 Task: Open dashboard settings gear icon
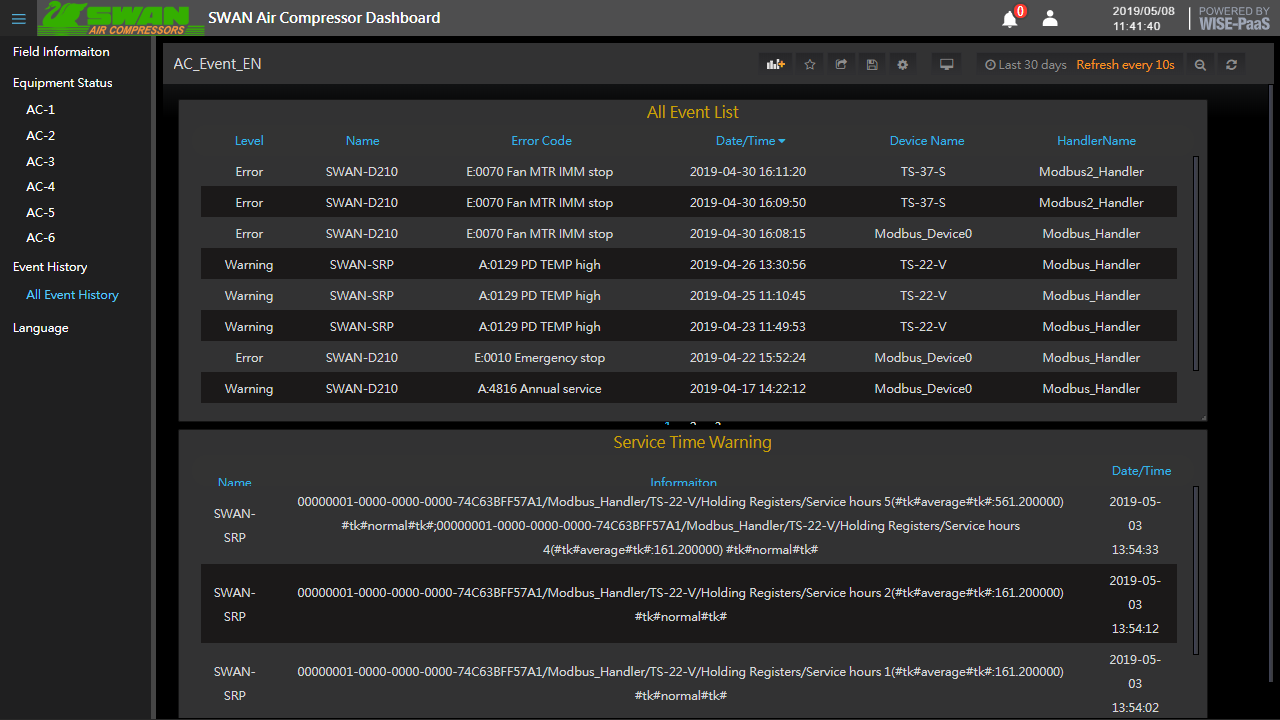pos(903,64)
